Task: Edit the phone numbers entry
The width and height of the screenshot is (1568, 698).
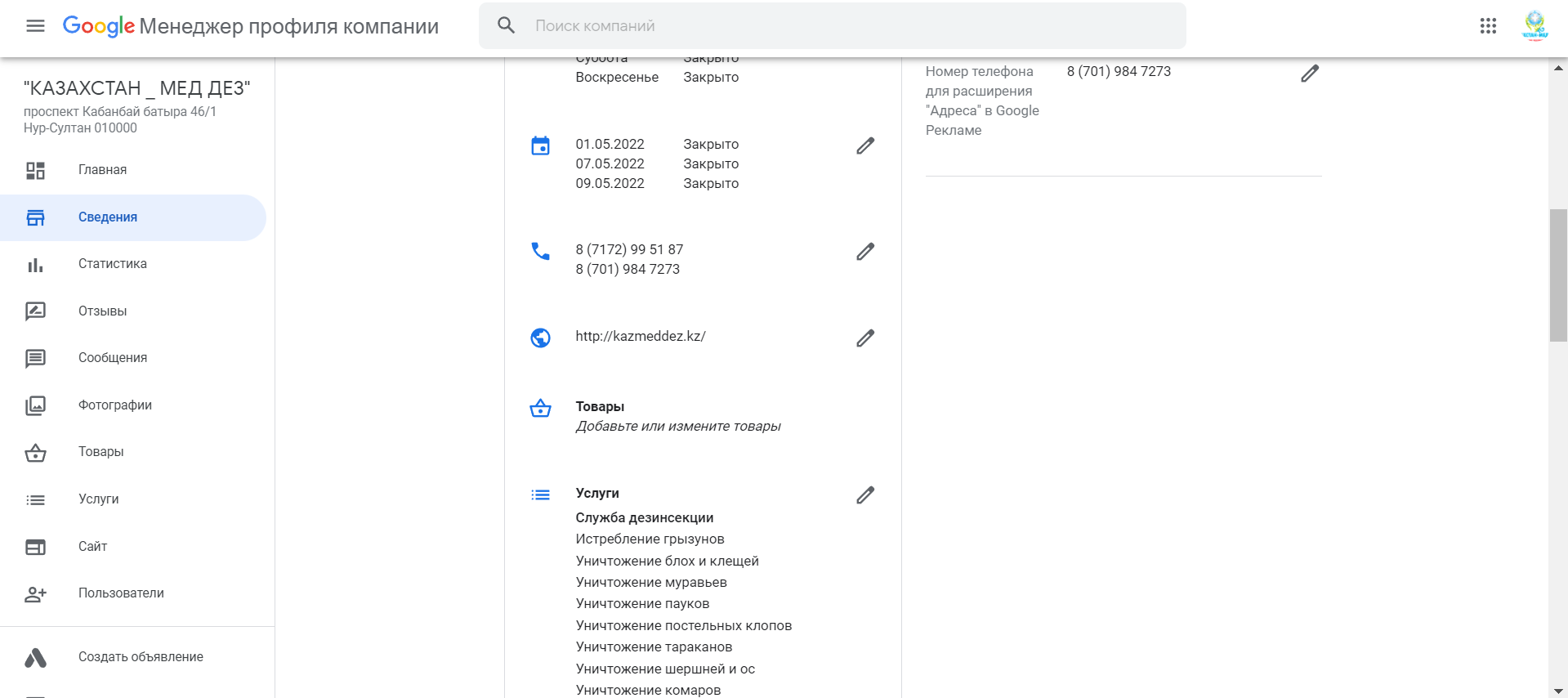Action: pyautogui.click(x=865, y=251)
